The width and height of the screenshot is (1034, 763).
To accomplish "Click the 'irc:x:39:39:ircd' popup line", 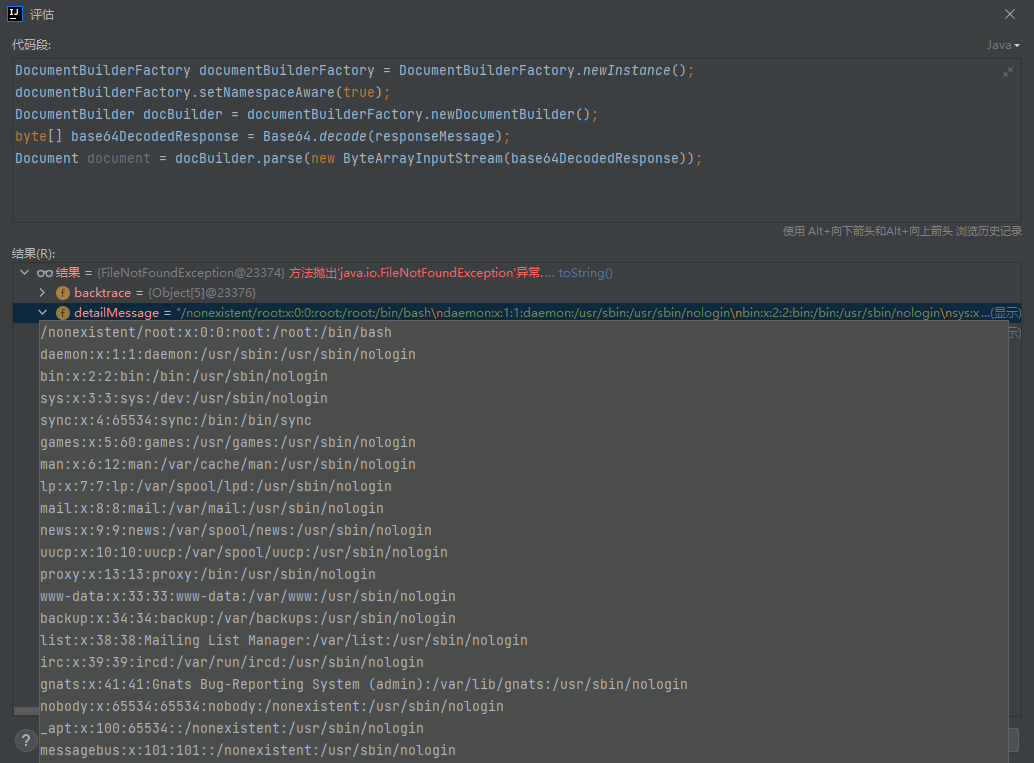I will (231, 662).
